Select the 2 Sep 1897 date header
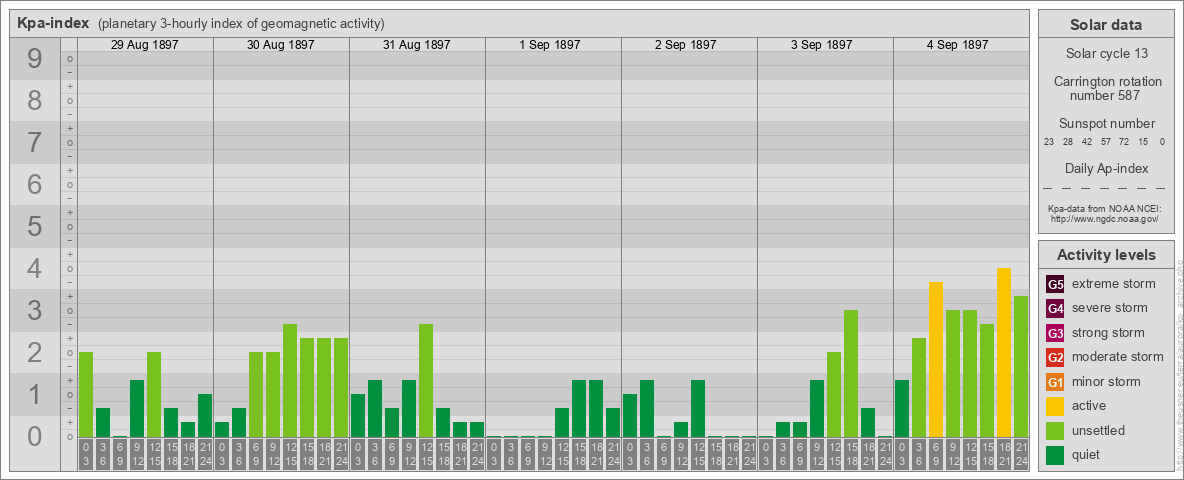 pyautogui.click(x=686, y=45)
